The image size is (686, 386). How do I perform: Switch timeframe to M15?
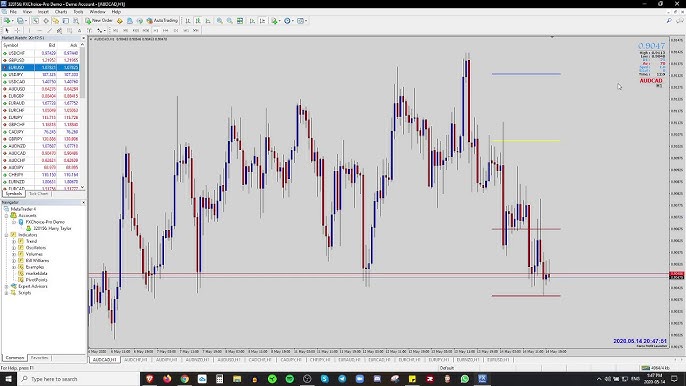pyautogui.click(x=136, y=30)
